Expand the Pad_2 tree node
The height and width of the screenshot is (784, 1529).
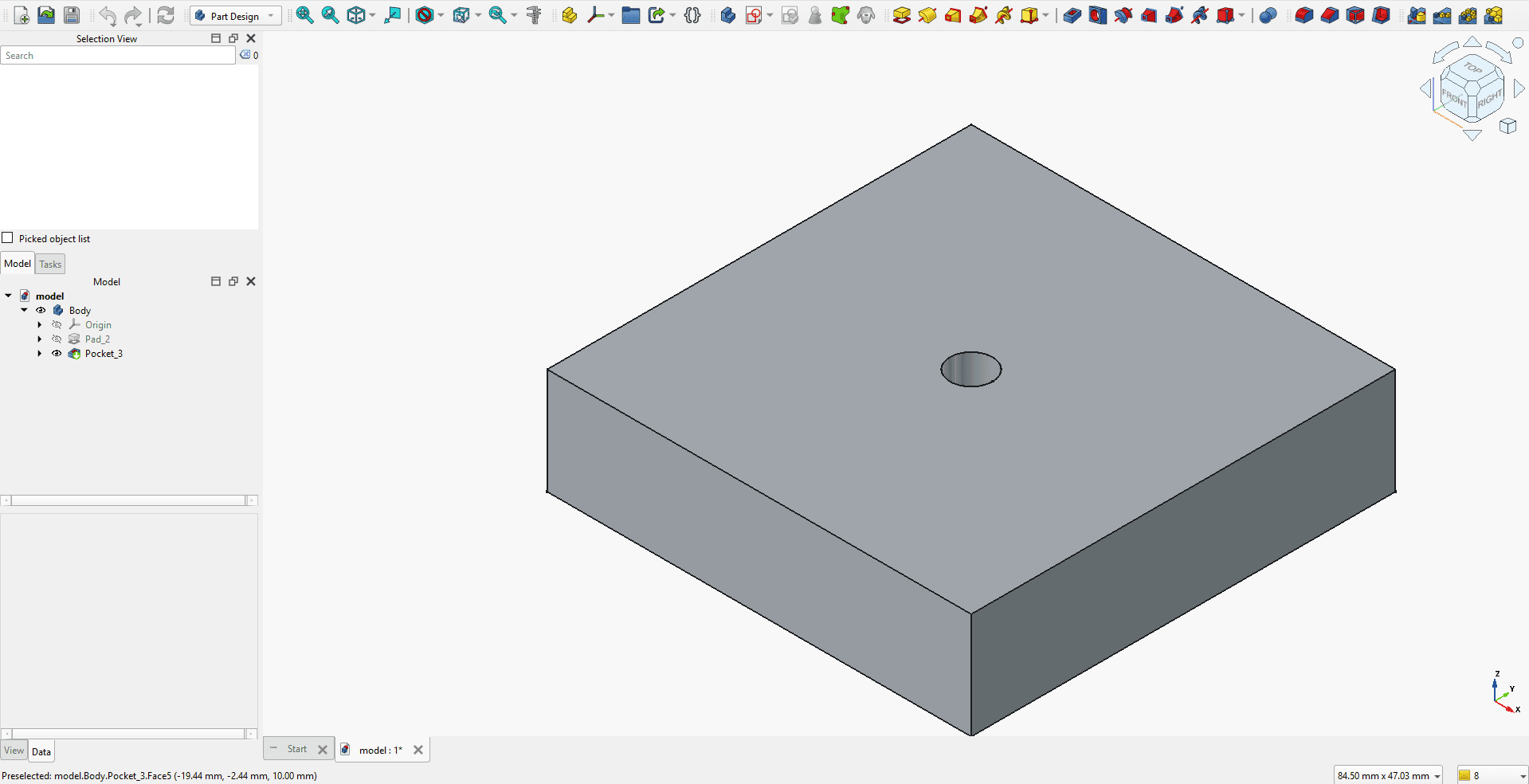40,339
